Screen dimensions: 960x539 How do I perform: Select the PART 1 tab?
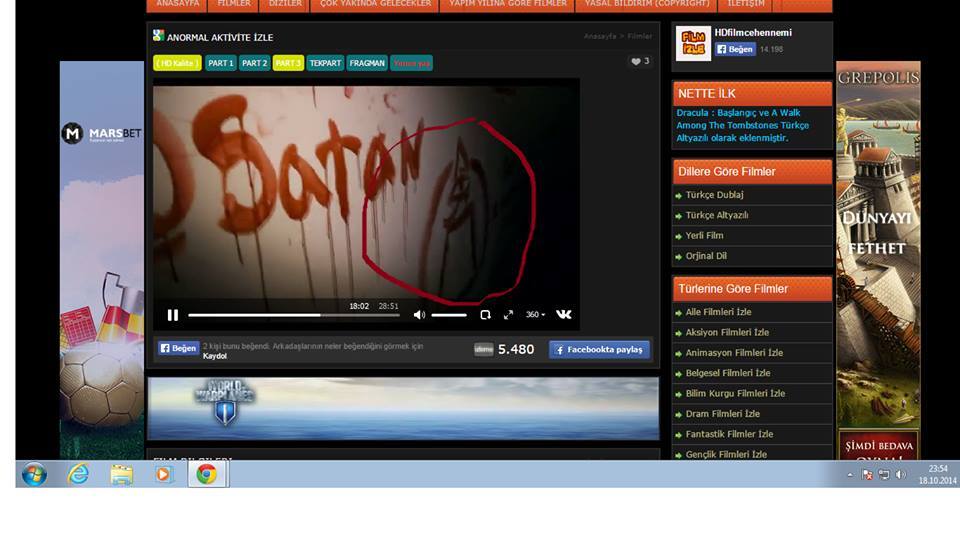[x=220, y=63]
